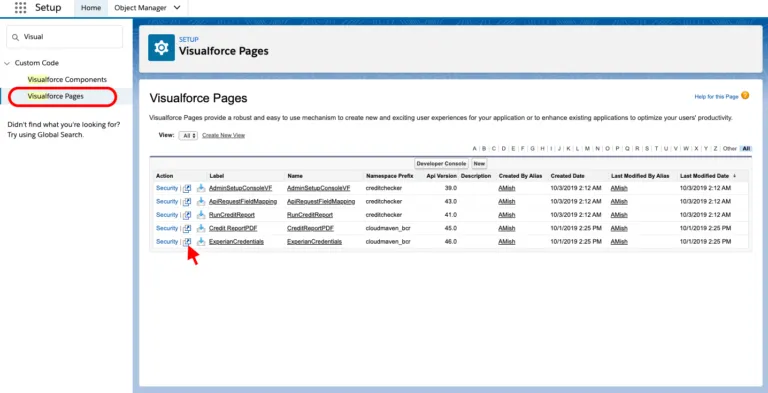Open preview icon for RunCreditReport row
The image size is (768, 393).
(187, 215)
